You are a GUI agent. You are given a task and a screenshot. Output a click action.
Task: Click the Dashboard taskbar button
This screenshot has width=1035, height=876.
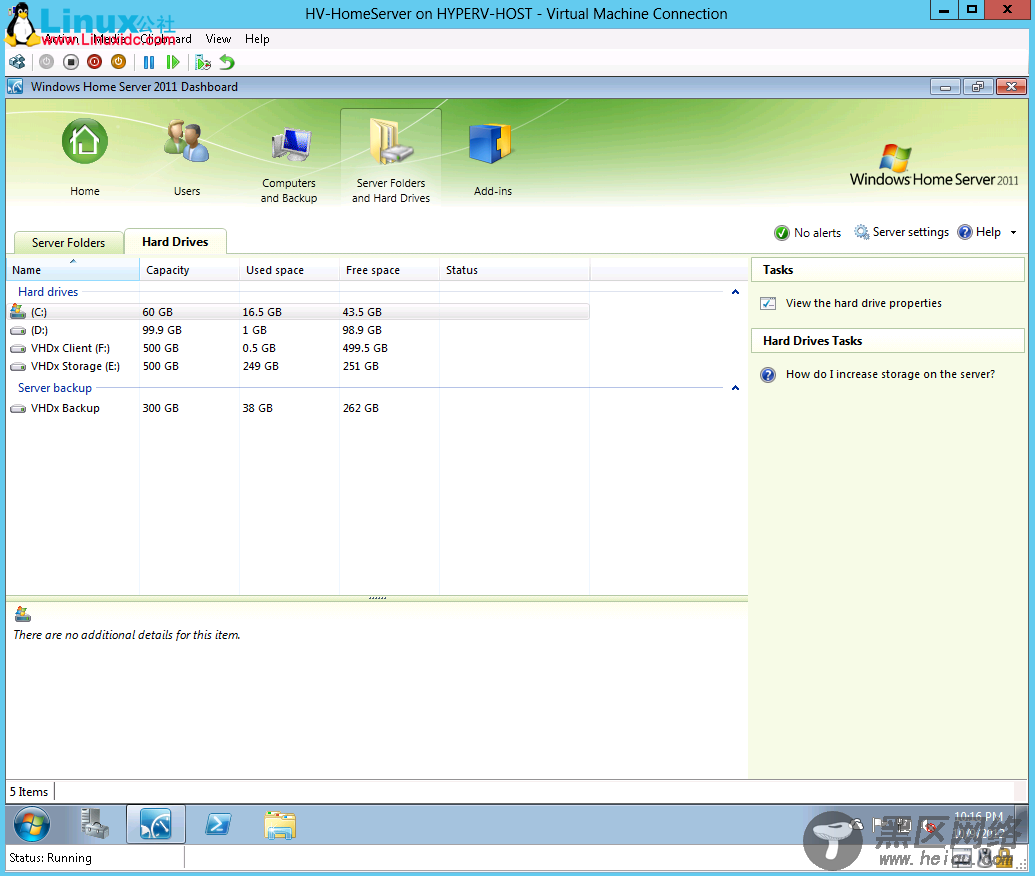tap(156, 824)
